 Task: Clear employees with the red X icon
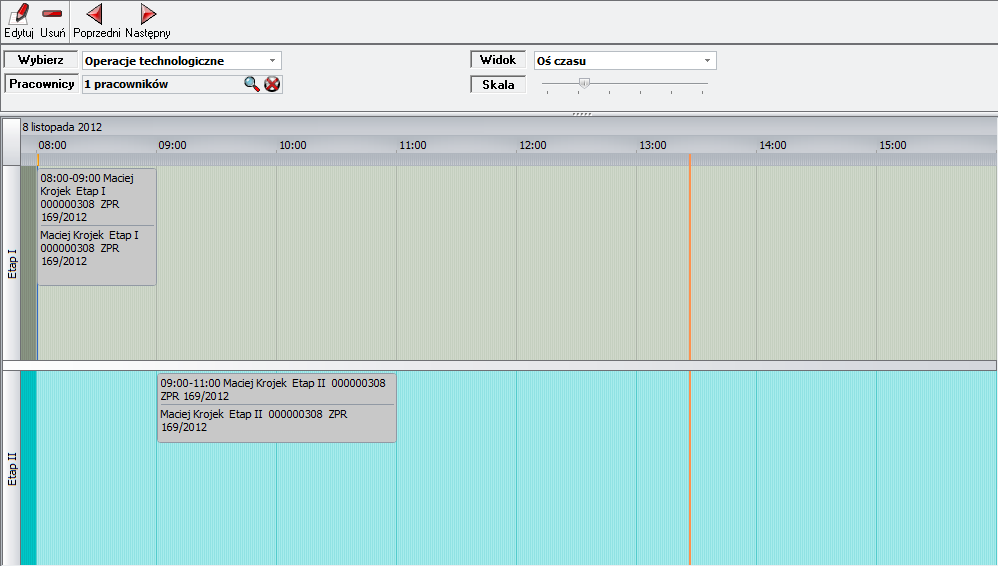point(272,84)
